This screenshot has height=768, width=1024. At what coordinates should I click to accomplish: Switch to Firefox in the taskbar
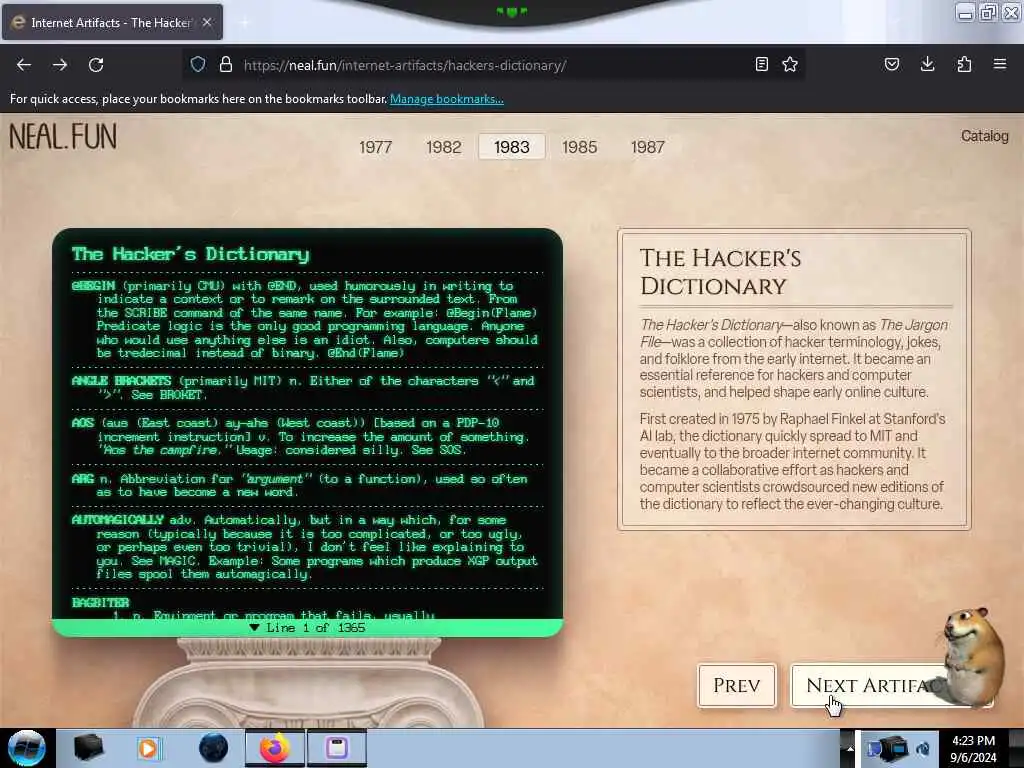[274, 748]
